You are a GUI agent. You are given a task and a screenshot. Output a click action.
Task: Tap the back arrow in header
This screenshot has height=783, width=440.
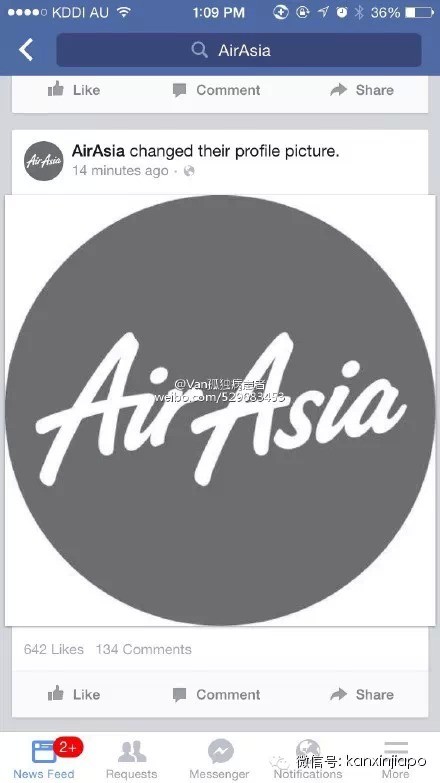(x=26, y=50)
